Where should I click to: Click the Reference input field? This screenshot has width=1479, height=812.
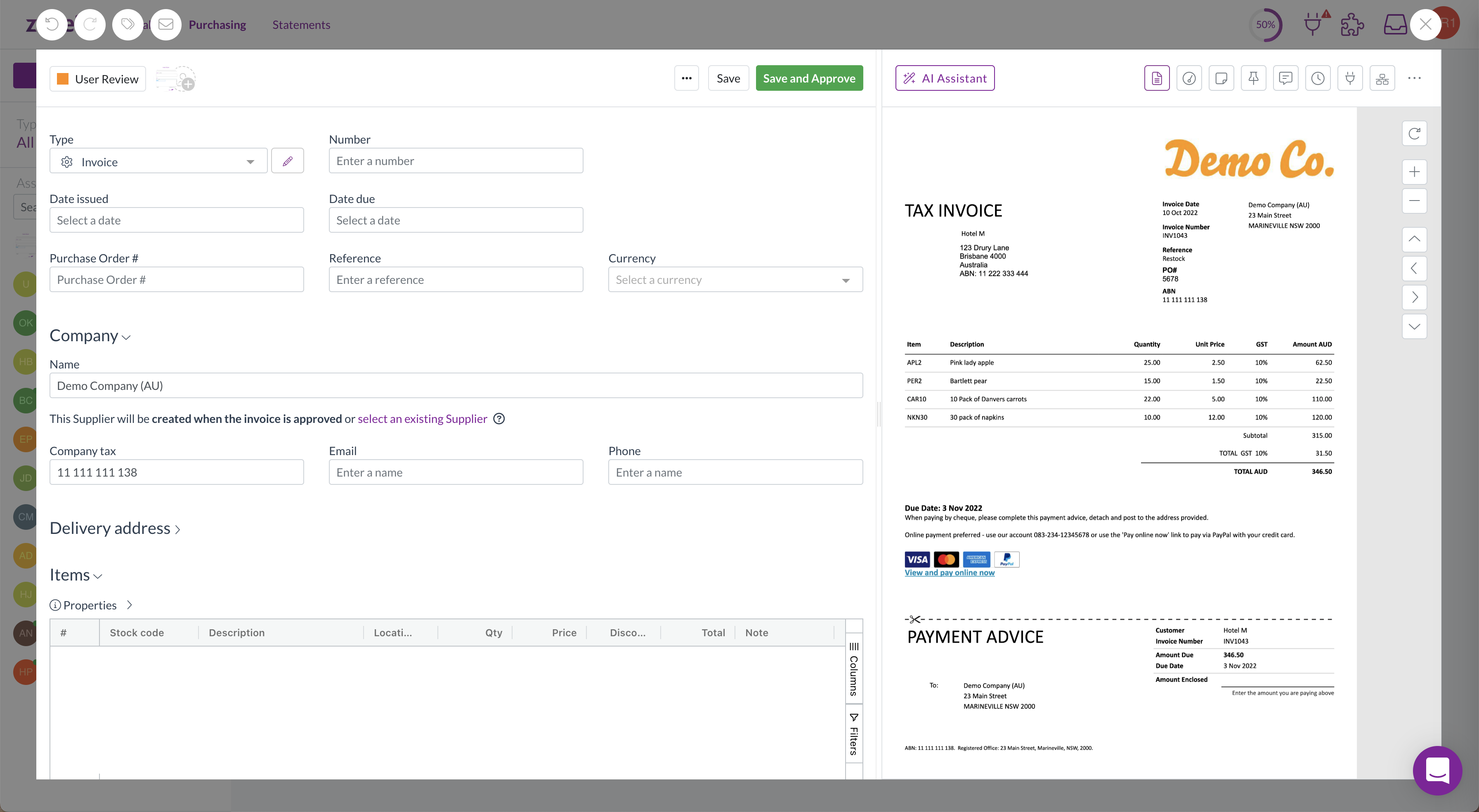click(x=456, y=280)
